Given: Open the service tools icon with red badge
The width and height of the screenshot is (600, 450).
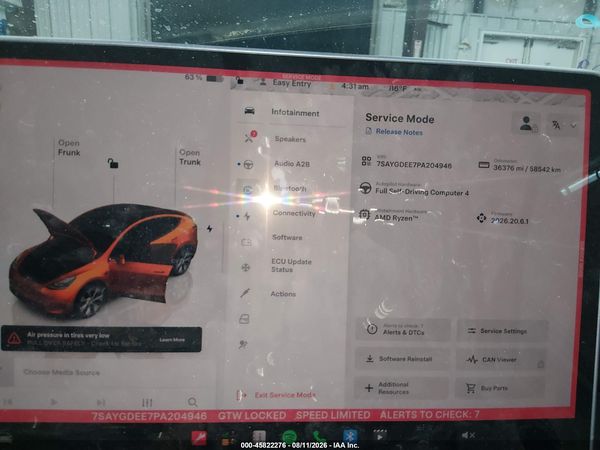Looking at the screenshot, I should point(250,137).
